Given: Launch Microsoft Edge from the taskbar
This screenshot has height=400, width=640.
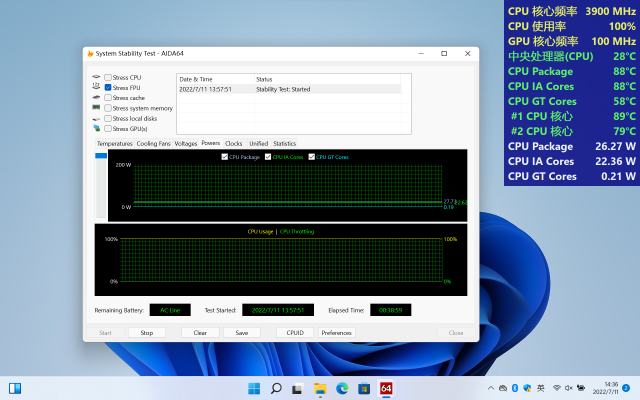Looking at the screenshot, I should click(341, 388).
